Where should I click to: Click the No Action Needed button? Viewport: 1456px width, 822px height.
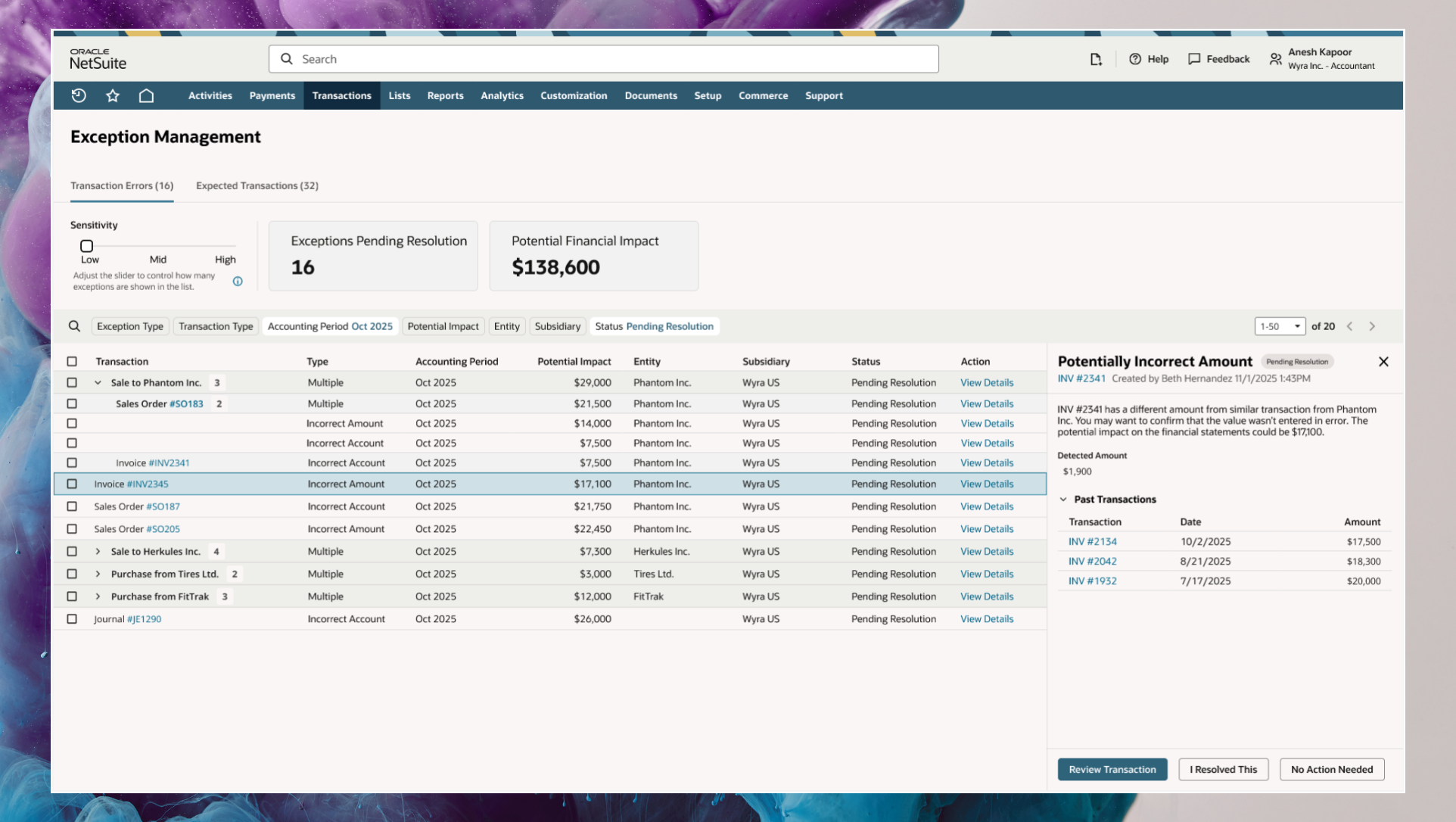tap(1332, 770)
